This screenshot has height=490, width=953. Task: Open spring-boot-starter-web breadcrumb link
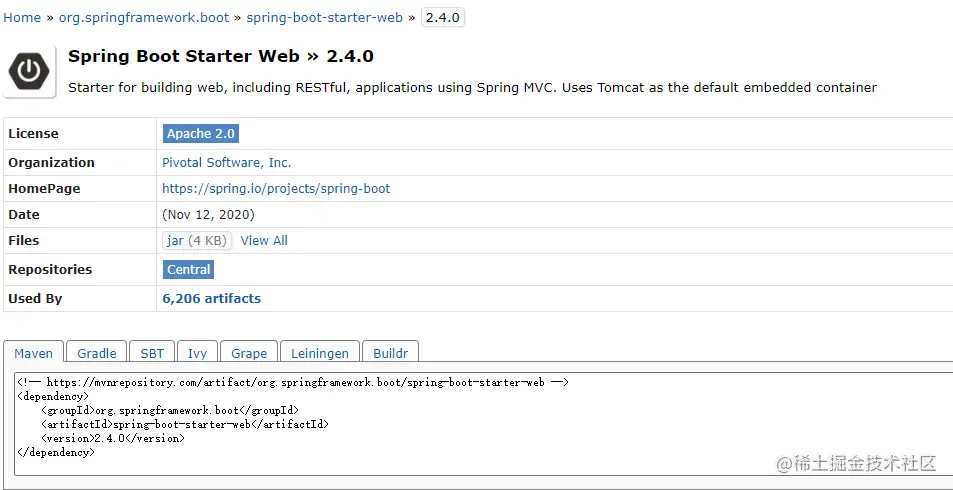[324, 17]
